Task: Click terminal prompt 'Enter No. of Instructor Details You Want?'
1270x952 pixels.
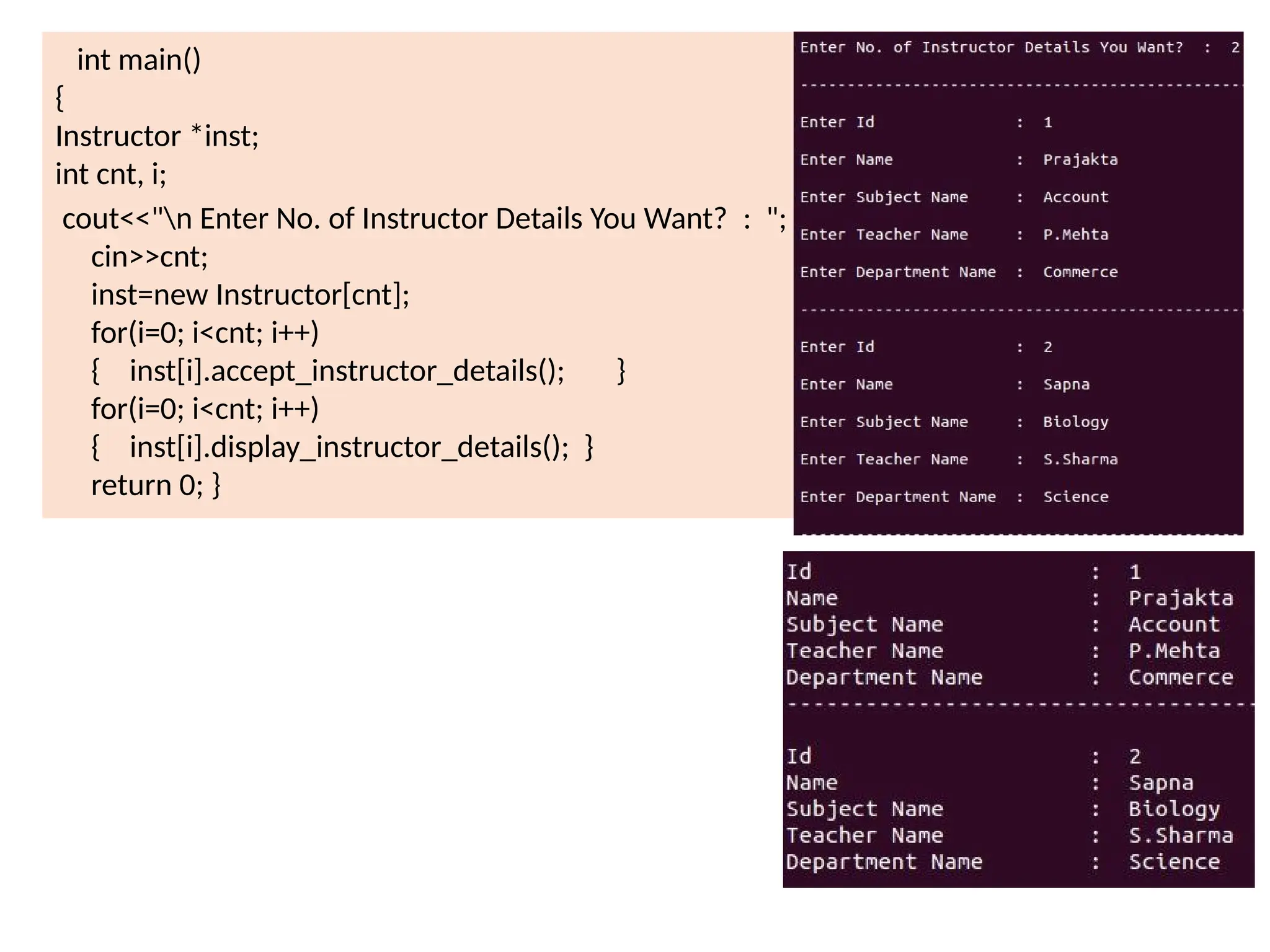Action: pos(992,48)
